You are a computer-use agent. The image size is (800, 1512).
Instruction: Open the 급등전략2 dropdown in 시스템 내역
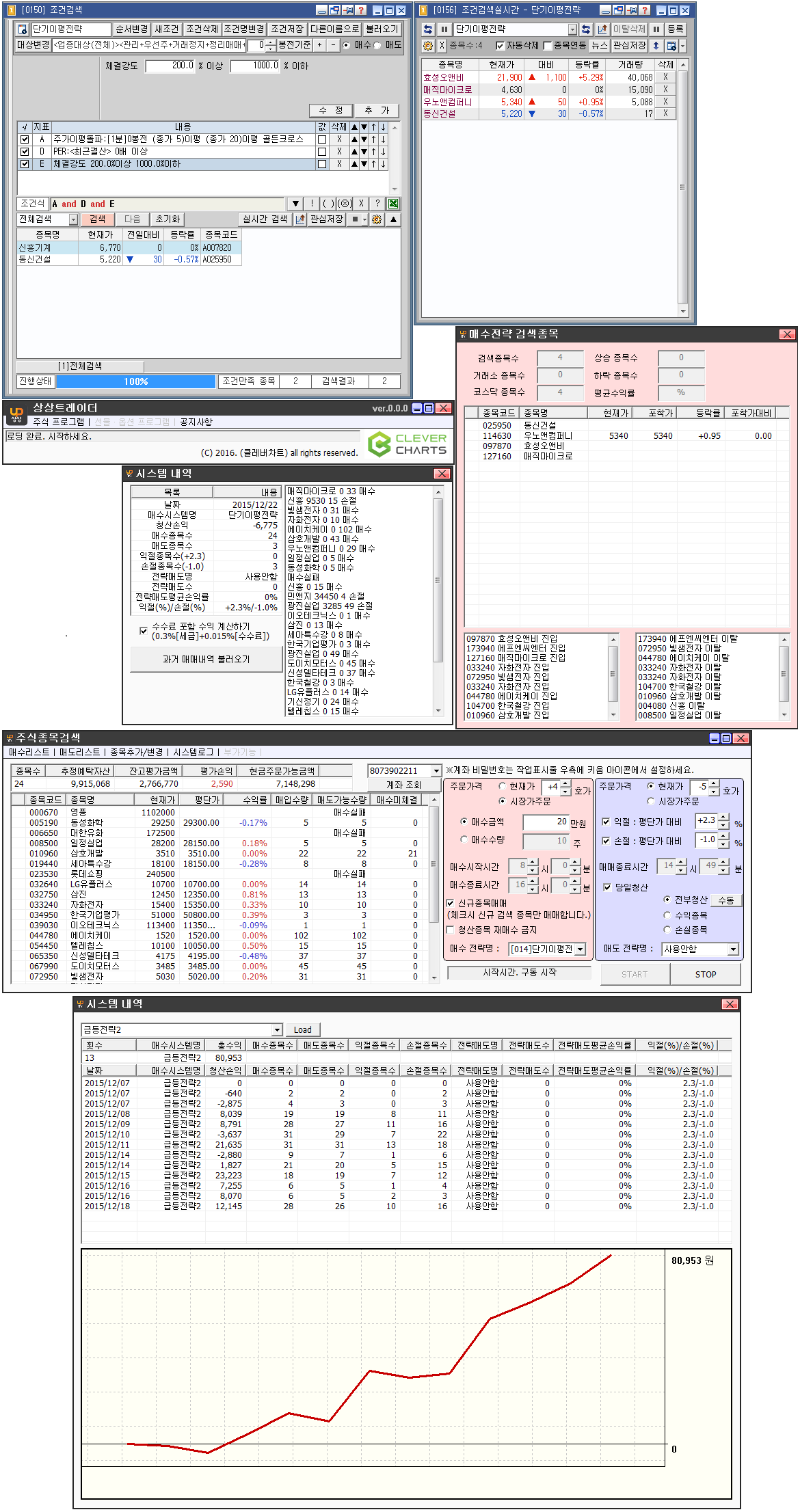pos(277,1029)
